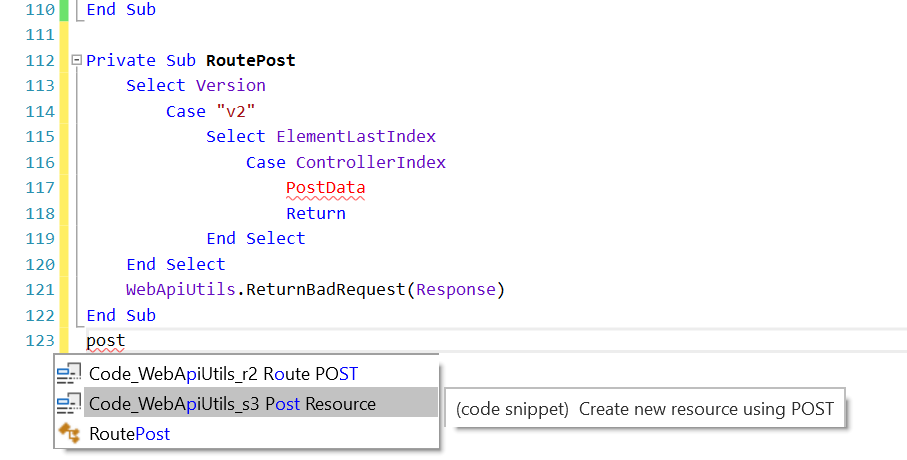Click ControllerIndex on the Case line

pos(371,162)
